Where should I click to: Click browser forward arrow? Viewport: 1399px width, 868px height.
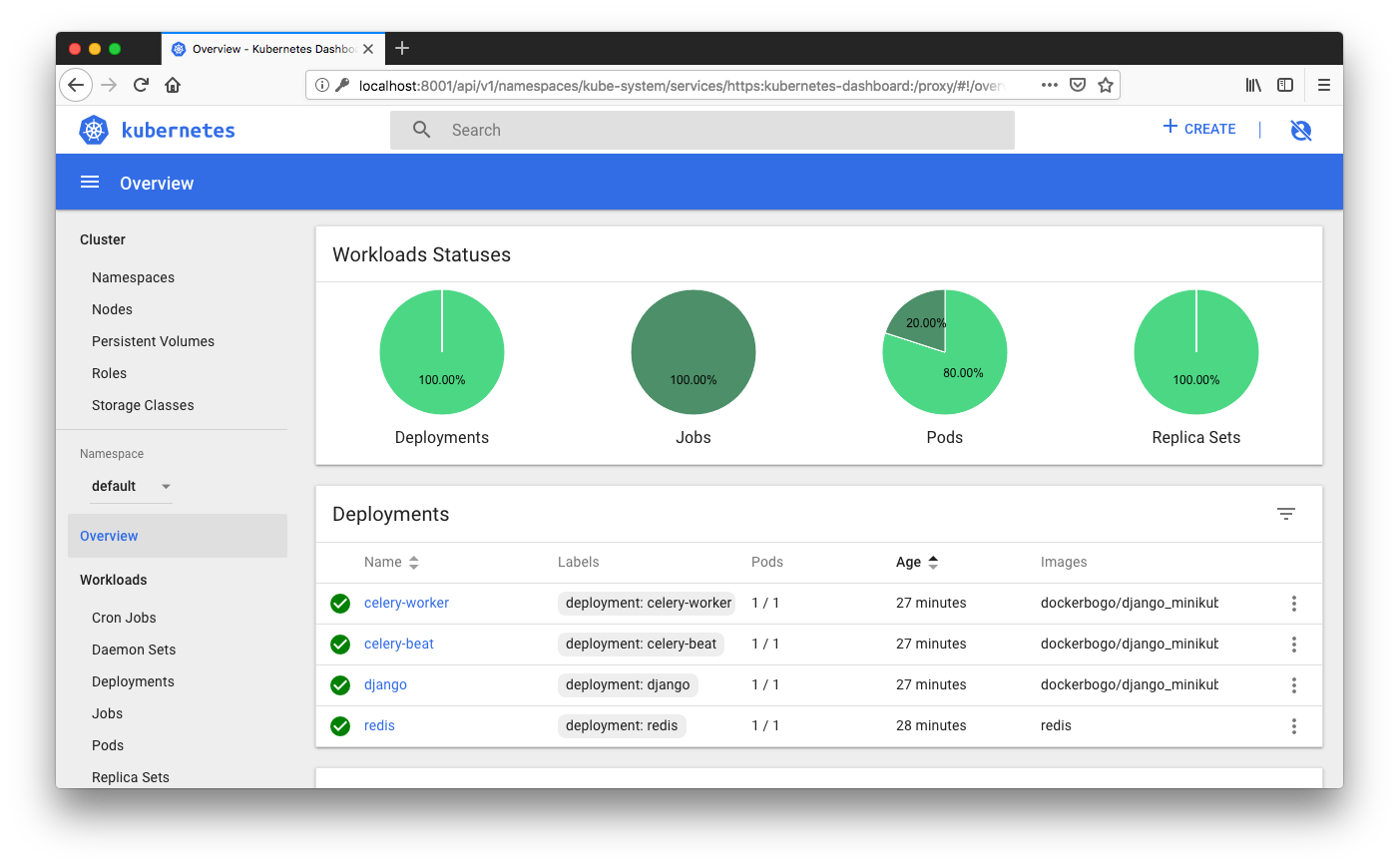pyautogui.click(x=109, y=85)
